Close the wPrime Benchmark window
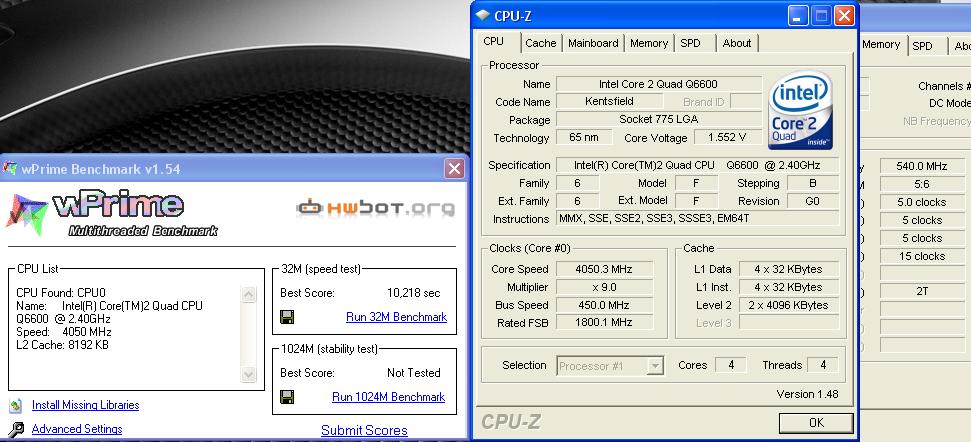The height and width of the screenshot is (442, 971). coord(455,168)
